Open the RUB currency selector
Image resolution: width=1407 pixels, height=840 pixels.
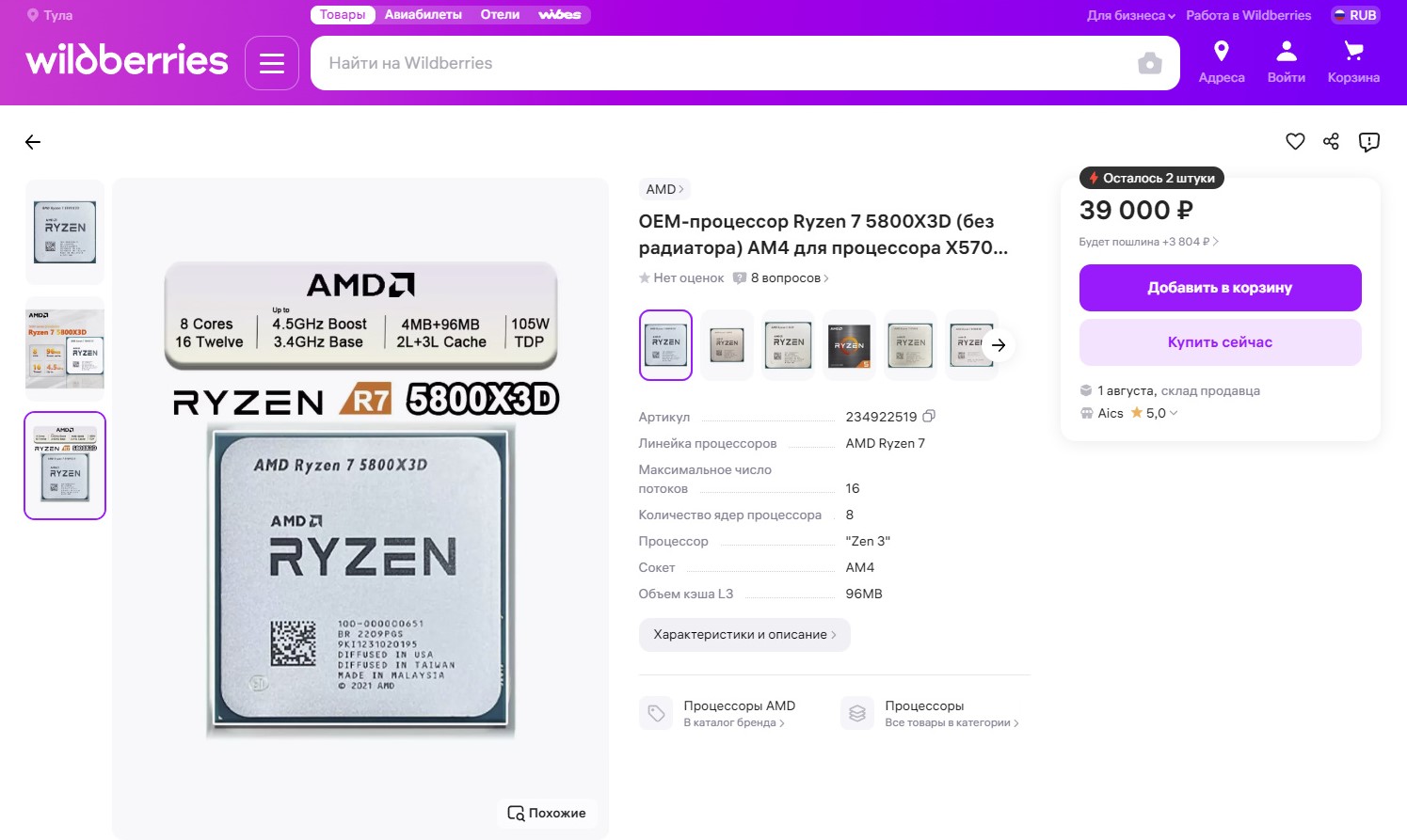(1355, 15)
